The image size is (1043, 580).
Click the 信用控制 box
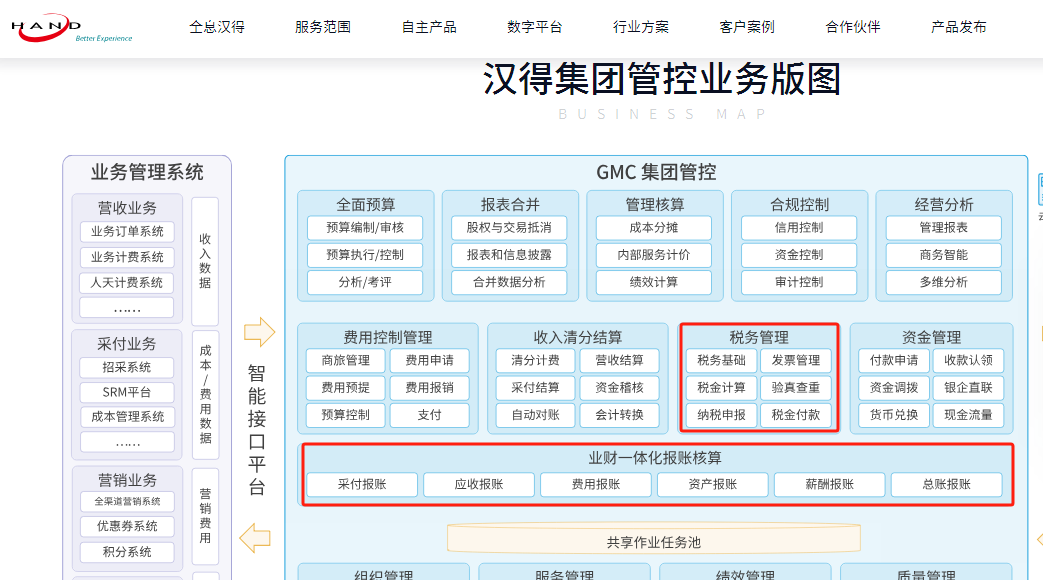[799, 227]
